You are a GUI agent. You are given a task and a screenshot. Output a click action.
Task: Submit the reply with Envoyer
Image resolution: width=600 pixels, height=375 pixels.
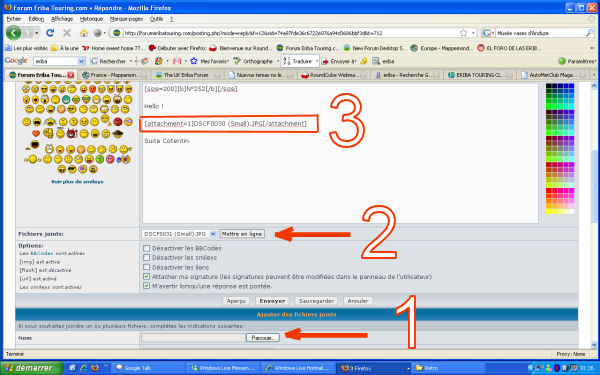pos(272,301)
